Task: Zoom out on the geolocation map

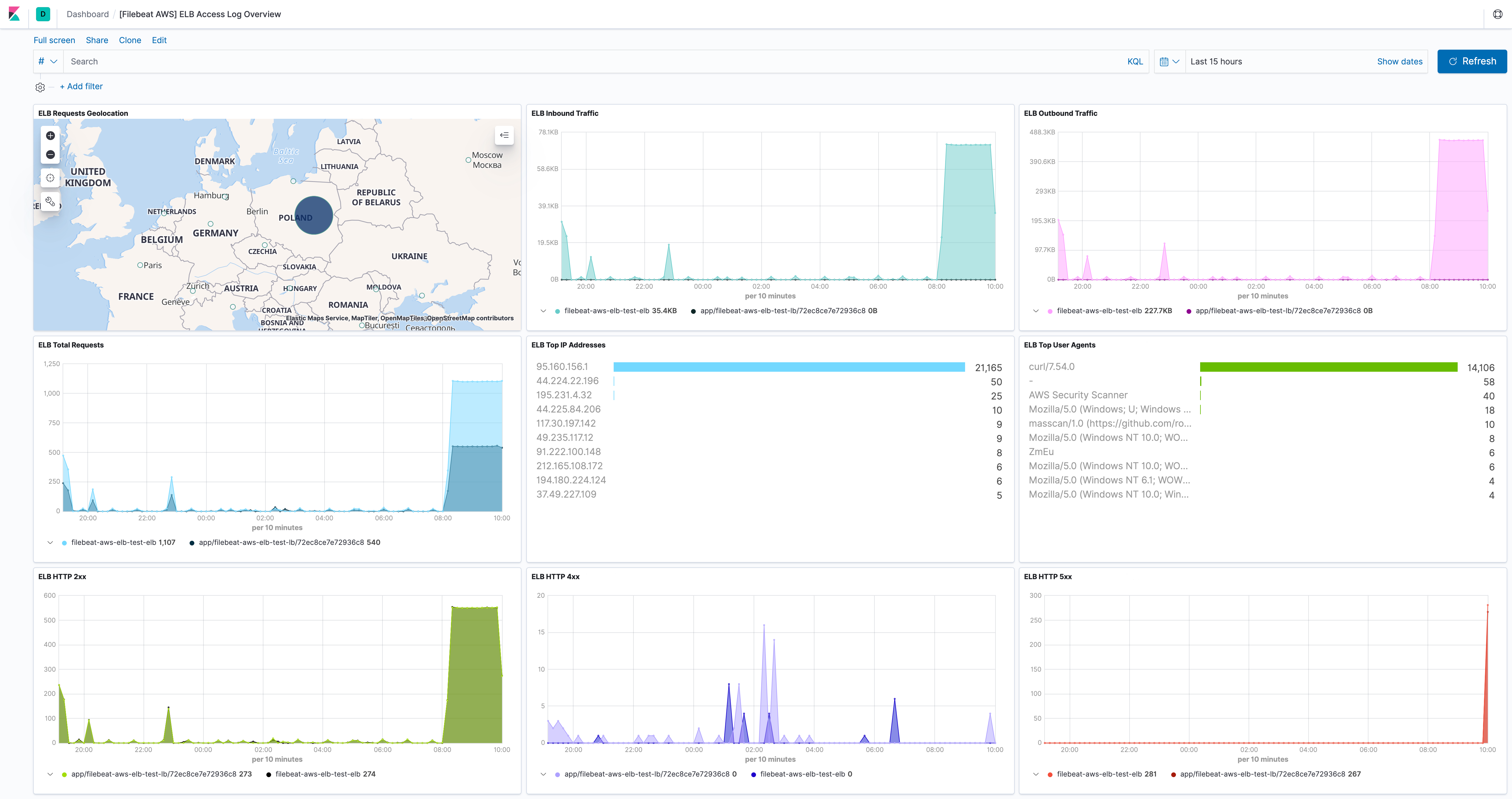Action: (50, 154)
